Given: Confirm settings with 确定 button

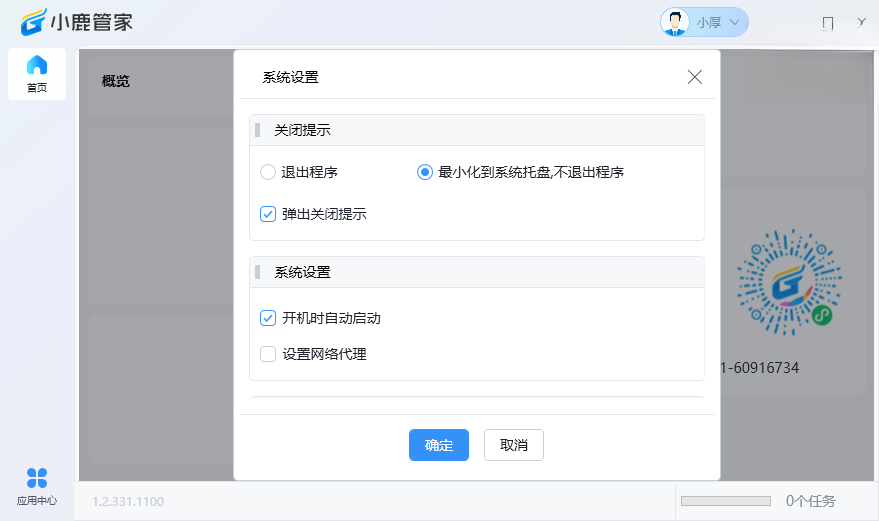Looking at the screenshot, I should pyautogui.click(x=439, y=445).
